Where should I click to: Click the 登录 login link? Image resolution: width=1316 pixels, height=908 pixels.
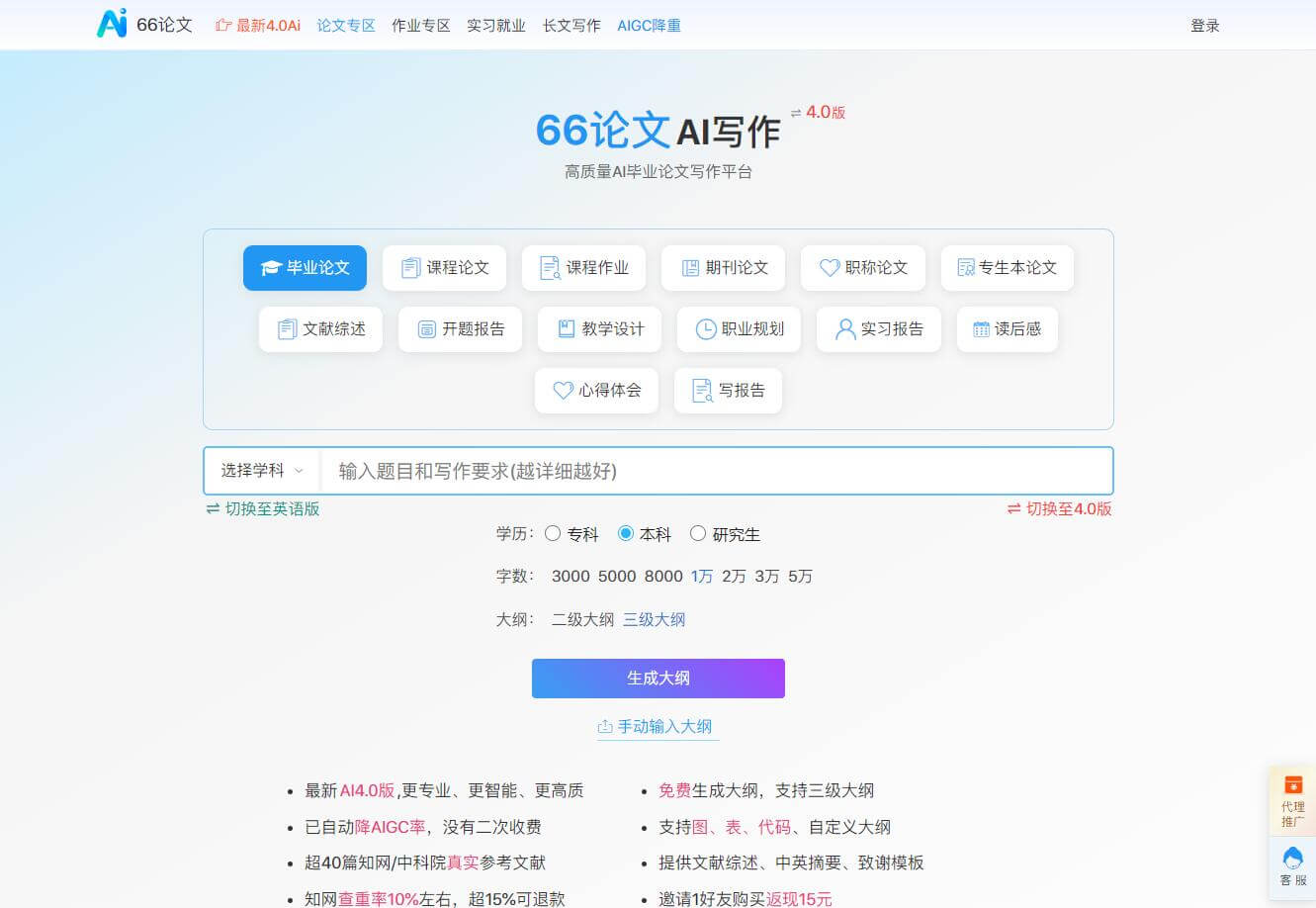click(x=1205, y=26)
